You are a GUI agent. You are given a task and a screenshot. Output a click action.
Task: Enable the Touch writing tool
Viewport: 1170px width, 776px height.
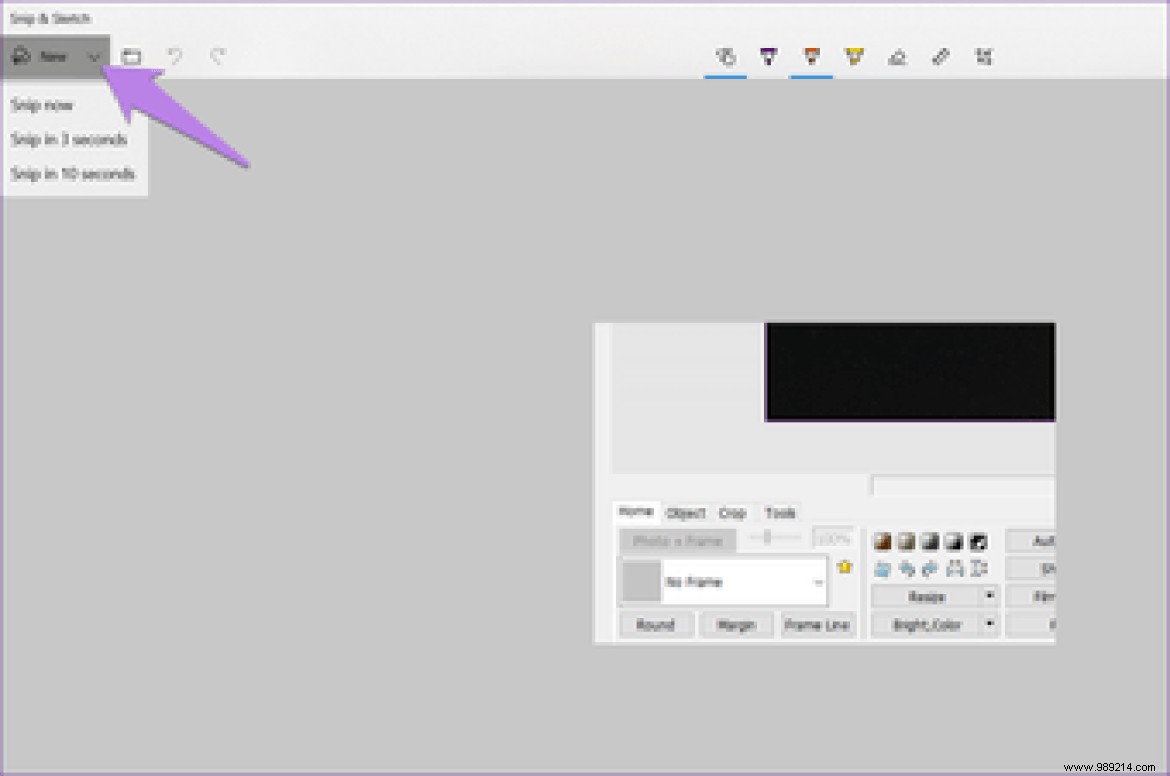[x=725, y=57]
